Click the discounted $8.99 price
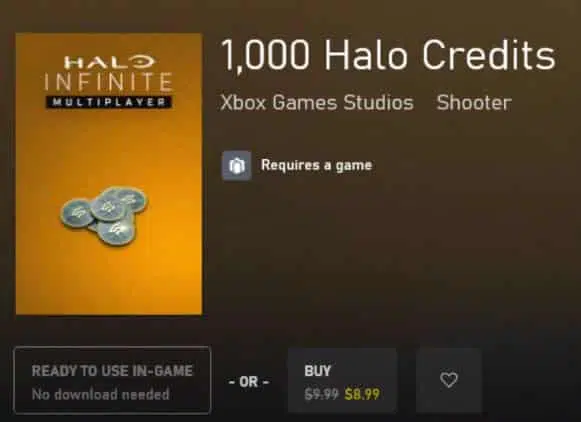The height and width of the screenshot is (422, 581). tap(362, 394)
